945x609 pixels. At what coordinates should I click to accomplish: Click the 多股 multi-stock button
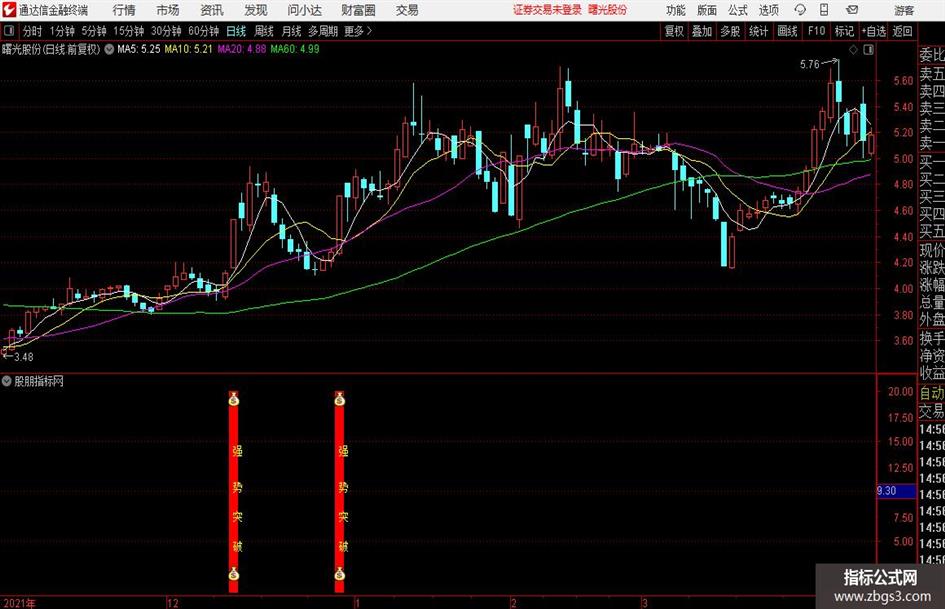pos(730,31)
